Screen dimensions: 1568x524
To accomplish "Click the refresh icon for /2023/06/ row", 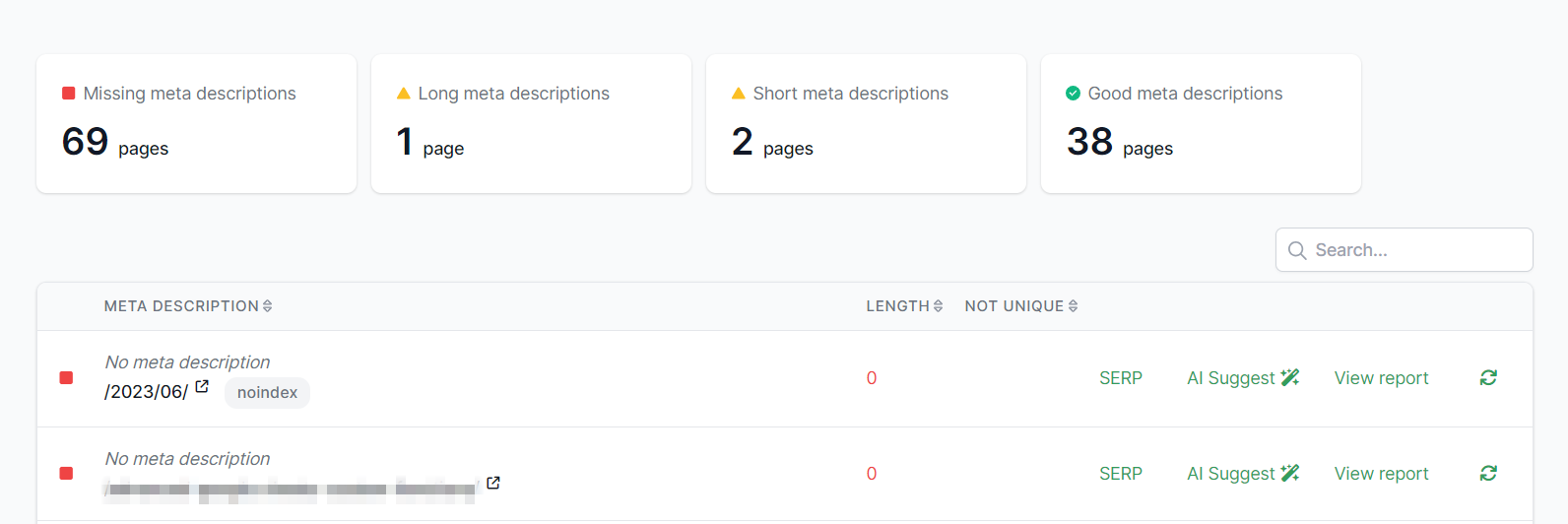I will 1488,378.
